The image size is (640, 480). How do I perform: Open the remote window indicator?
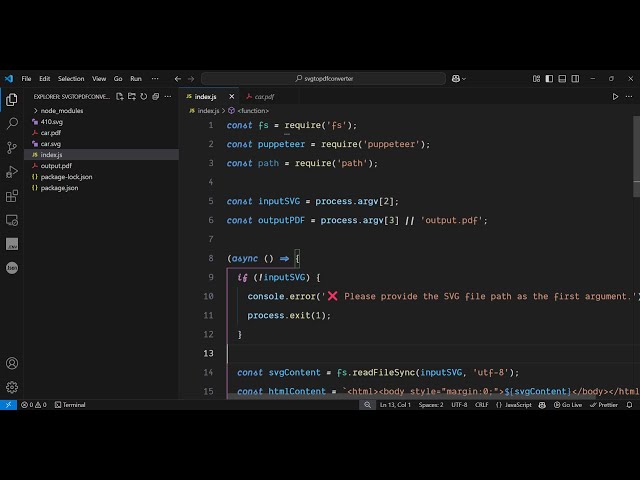click(8, 405)
